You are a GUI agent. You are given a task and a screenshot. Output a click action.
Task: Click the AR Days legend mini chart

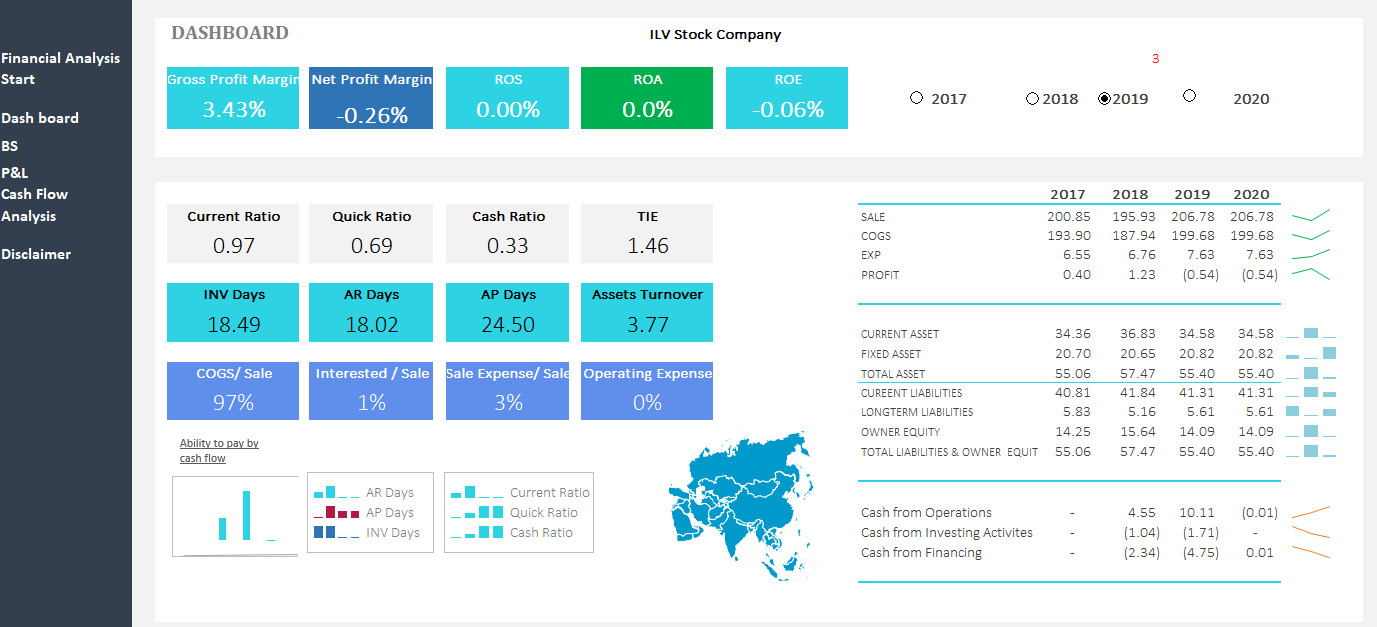coord(336,493)
